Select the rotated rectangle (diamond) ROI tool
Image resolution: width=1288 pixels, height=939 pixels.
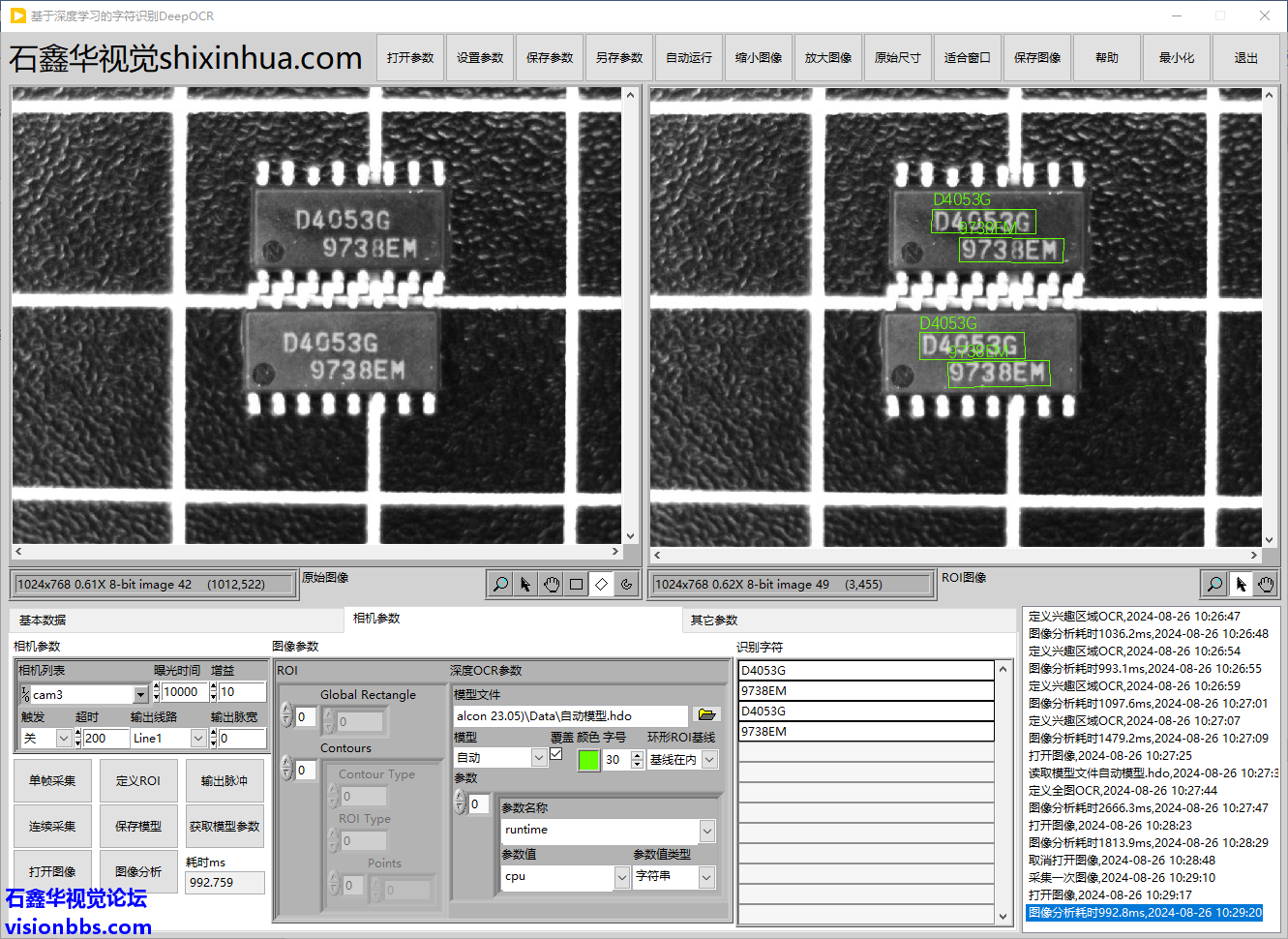click(x=601, y=584)
